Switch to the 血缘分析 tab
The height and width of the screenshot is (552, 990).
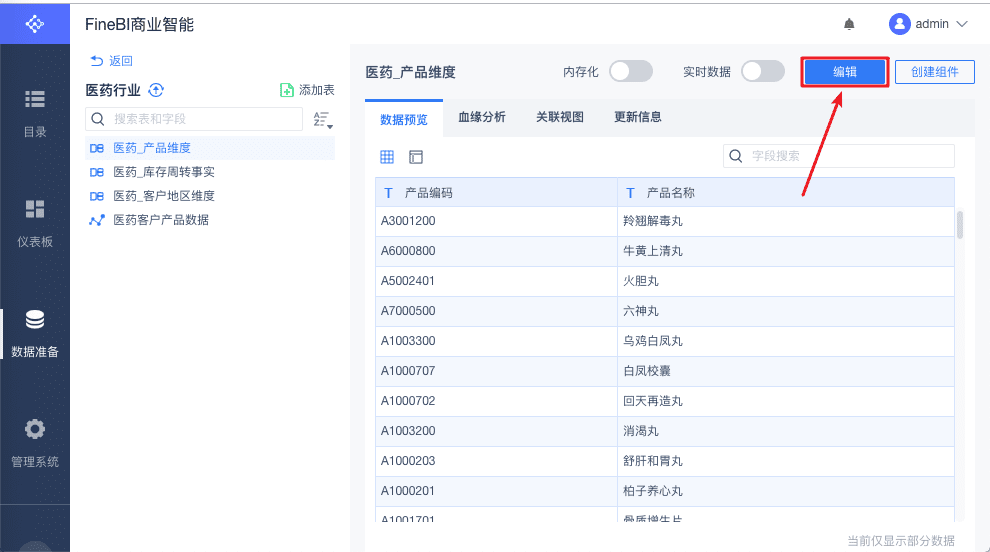[x=482, y=117]
